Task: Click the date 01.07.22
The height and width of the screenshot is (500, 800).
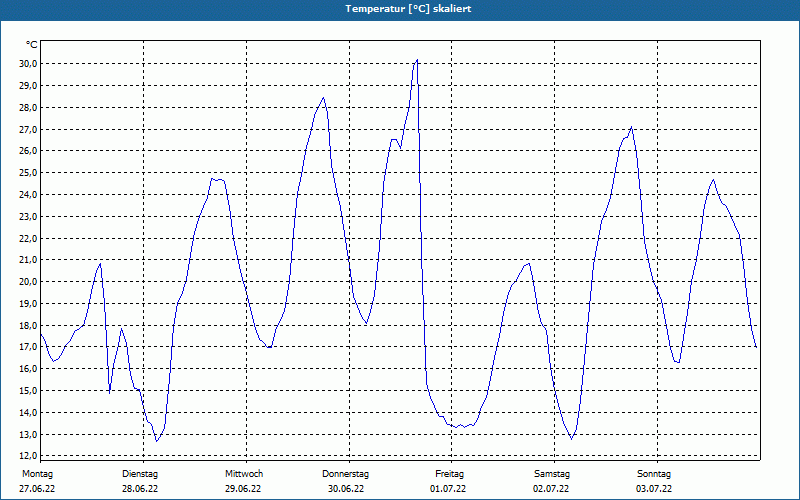Action: 448,489
